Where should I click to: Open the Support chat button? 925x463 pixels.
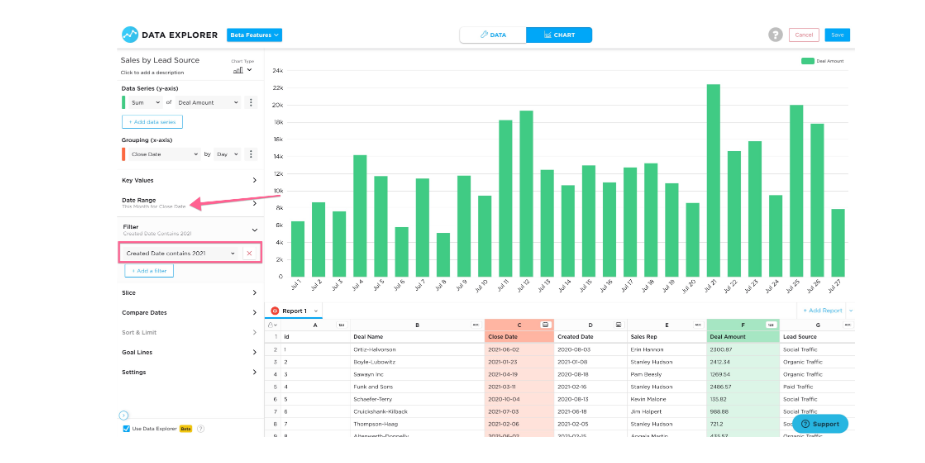820,423
